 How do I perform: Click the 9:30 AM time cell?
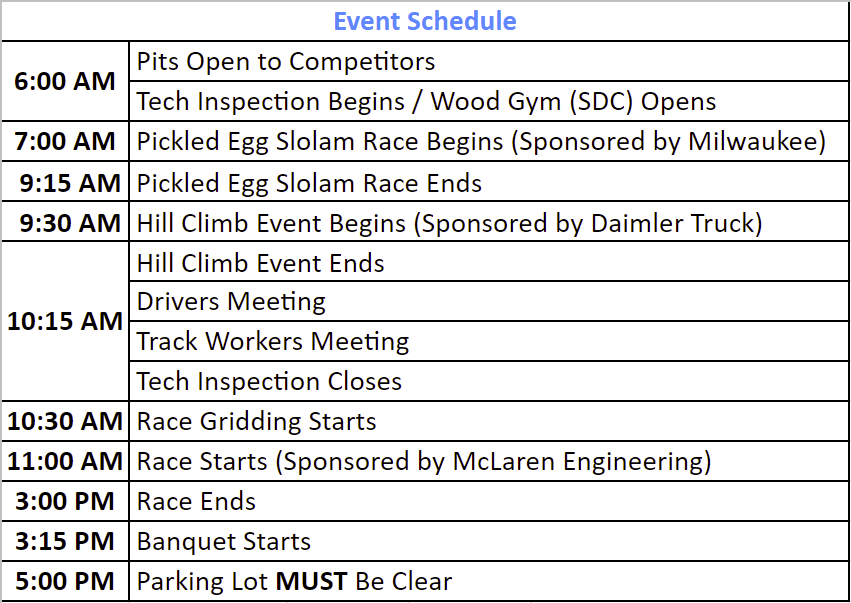pos(65,221)
